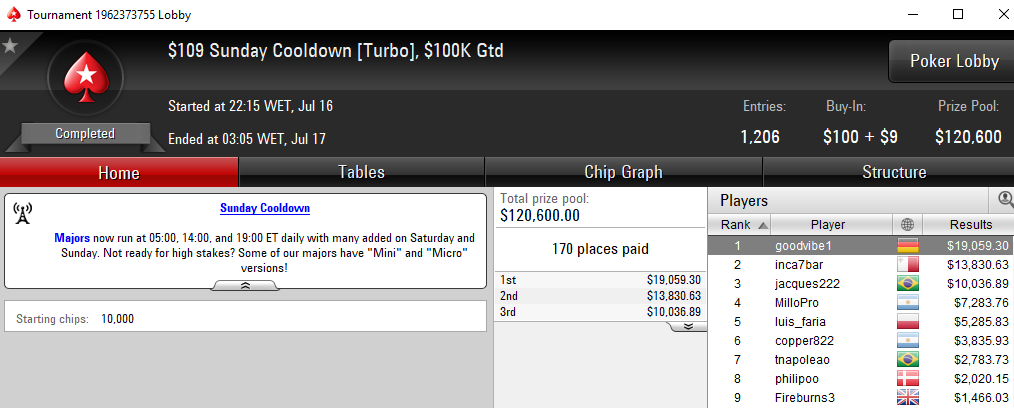Open the Structure tab
The width and height of the screenshot is (1014, 408).
(x=894, y=172)
